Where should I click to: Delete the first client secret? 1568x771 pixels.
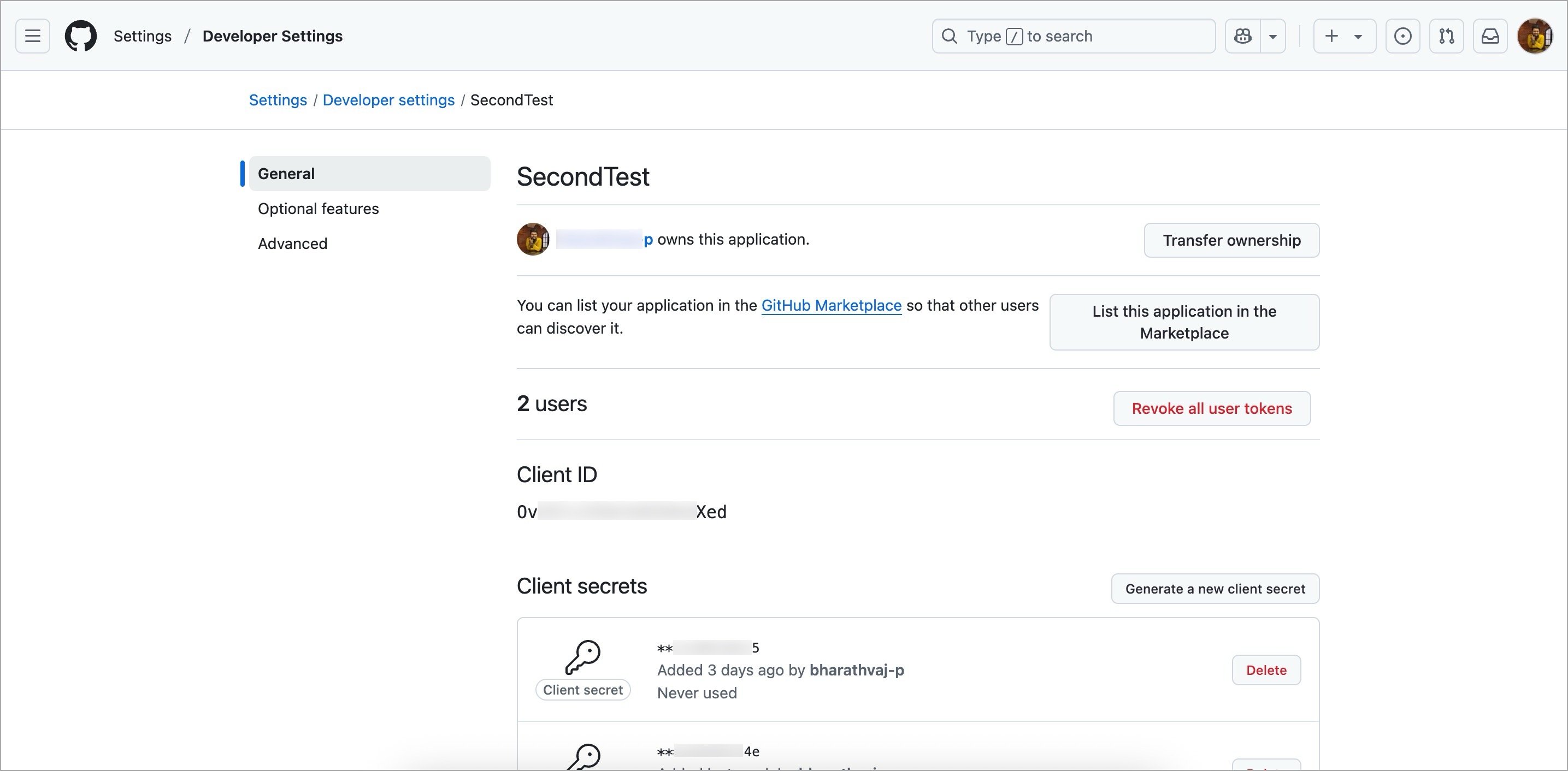(1266, 669)
